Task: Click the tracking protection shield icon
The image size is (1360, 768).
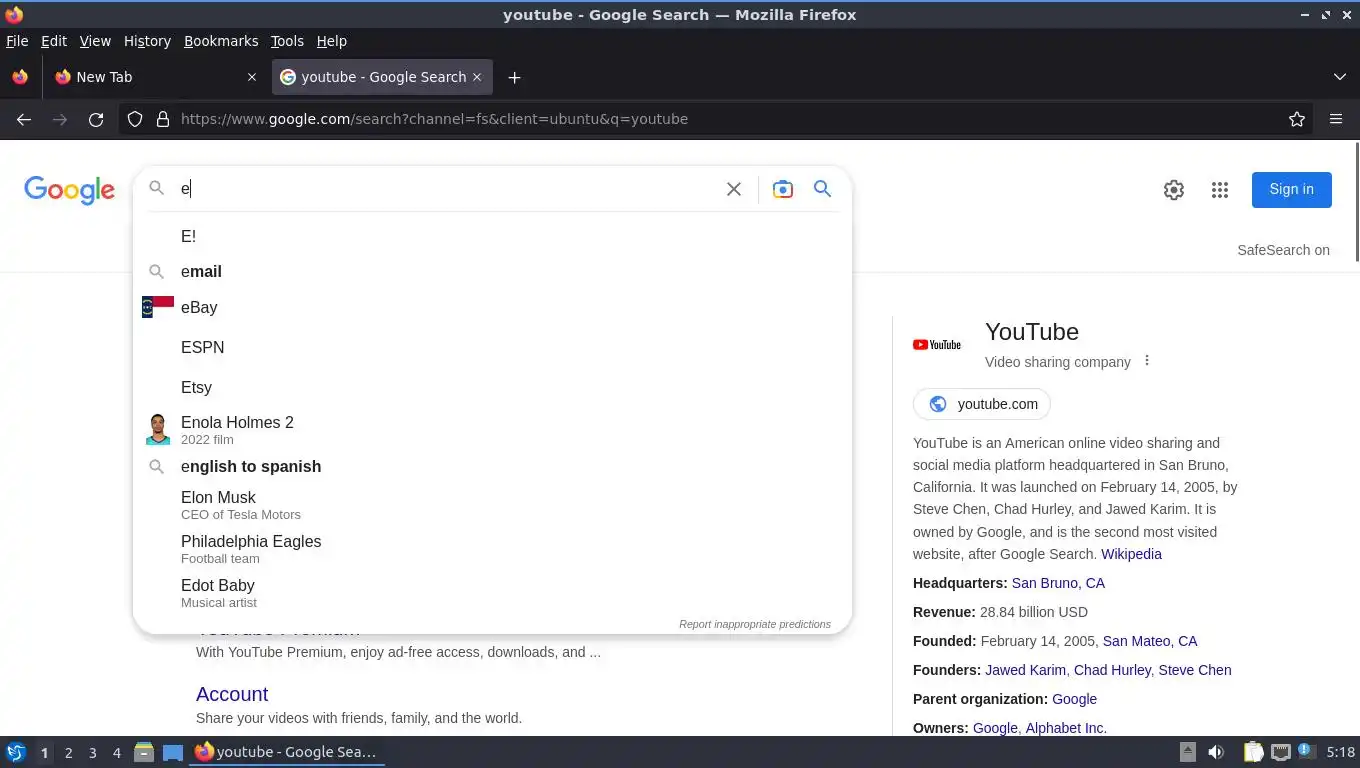Action: 135,119
